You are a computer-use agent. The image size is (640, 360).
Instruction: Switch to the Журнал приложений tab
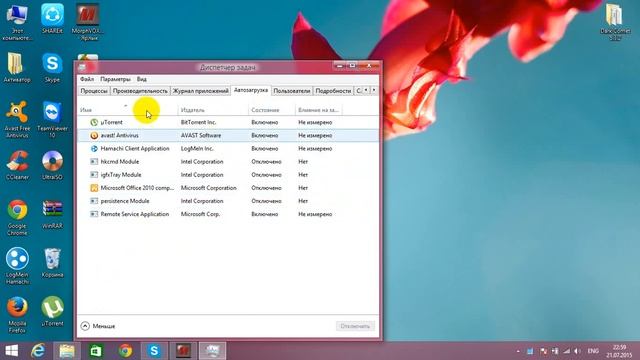pyautogui.click(x=200, y=91)
